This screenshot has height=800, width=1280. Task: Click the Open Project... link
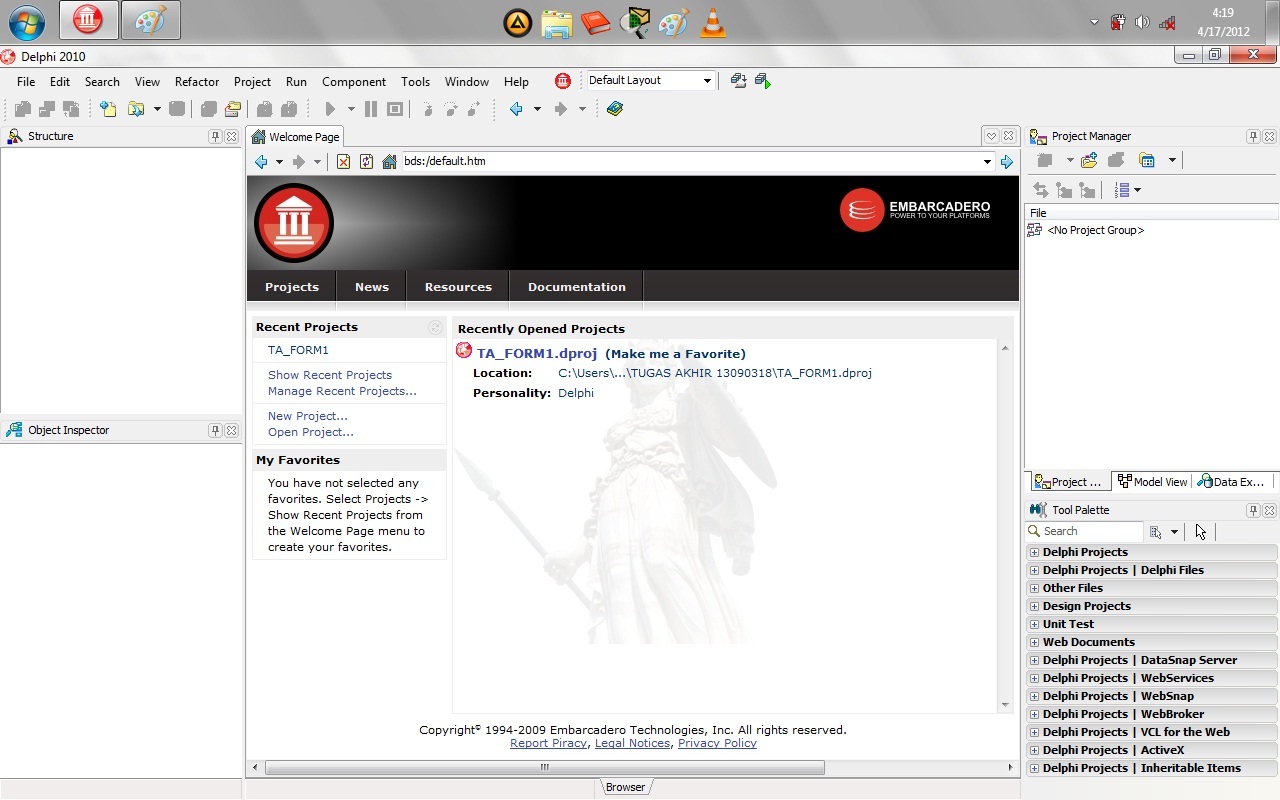311,432
